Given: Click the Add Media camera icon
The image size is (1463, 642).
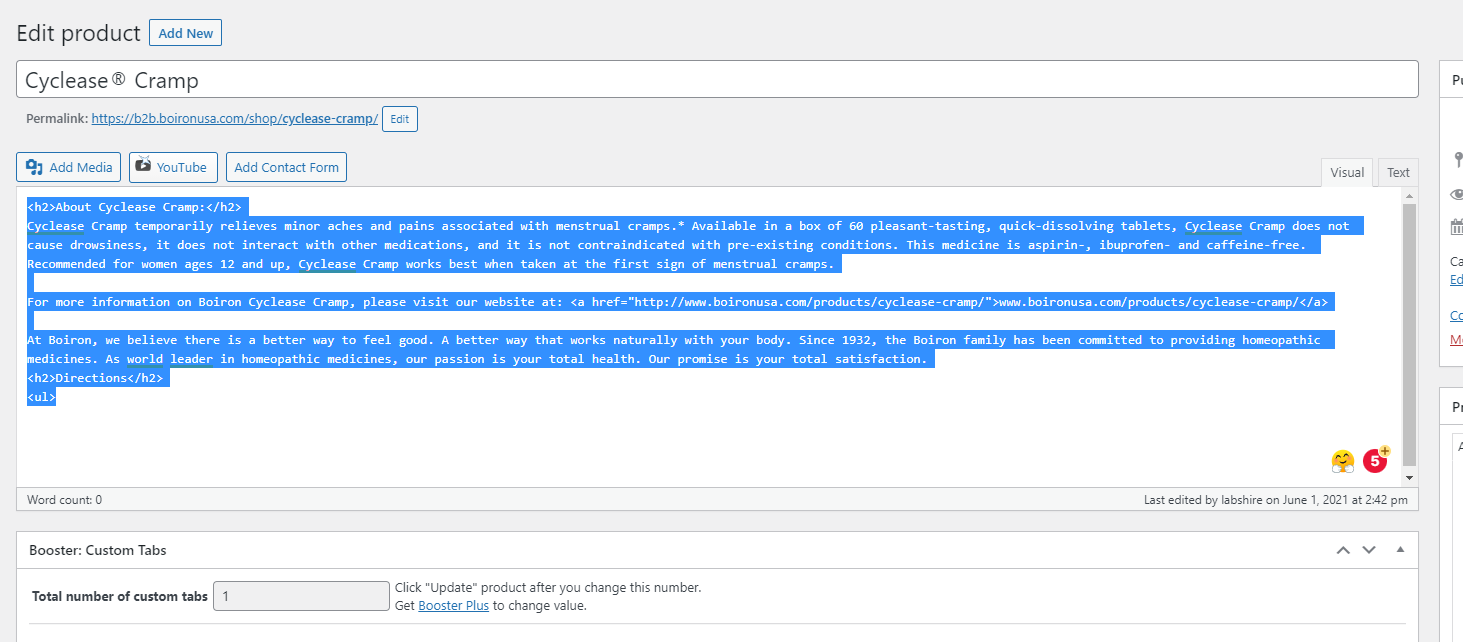Looking at the screenshot, I should click(34, 167).
